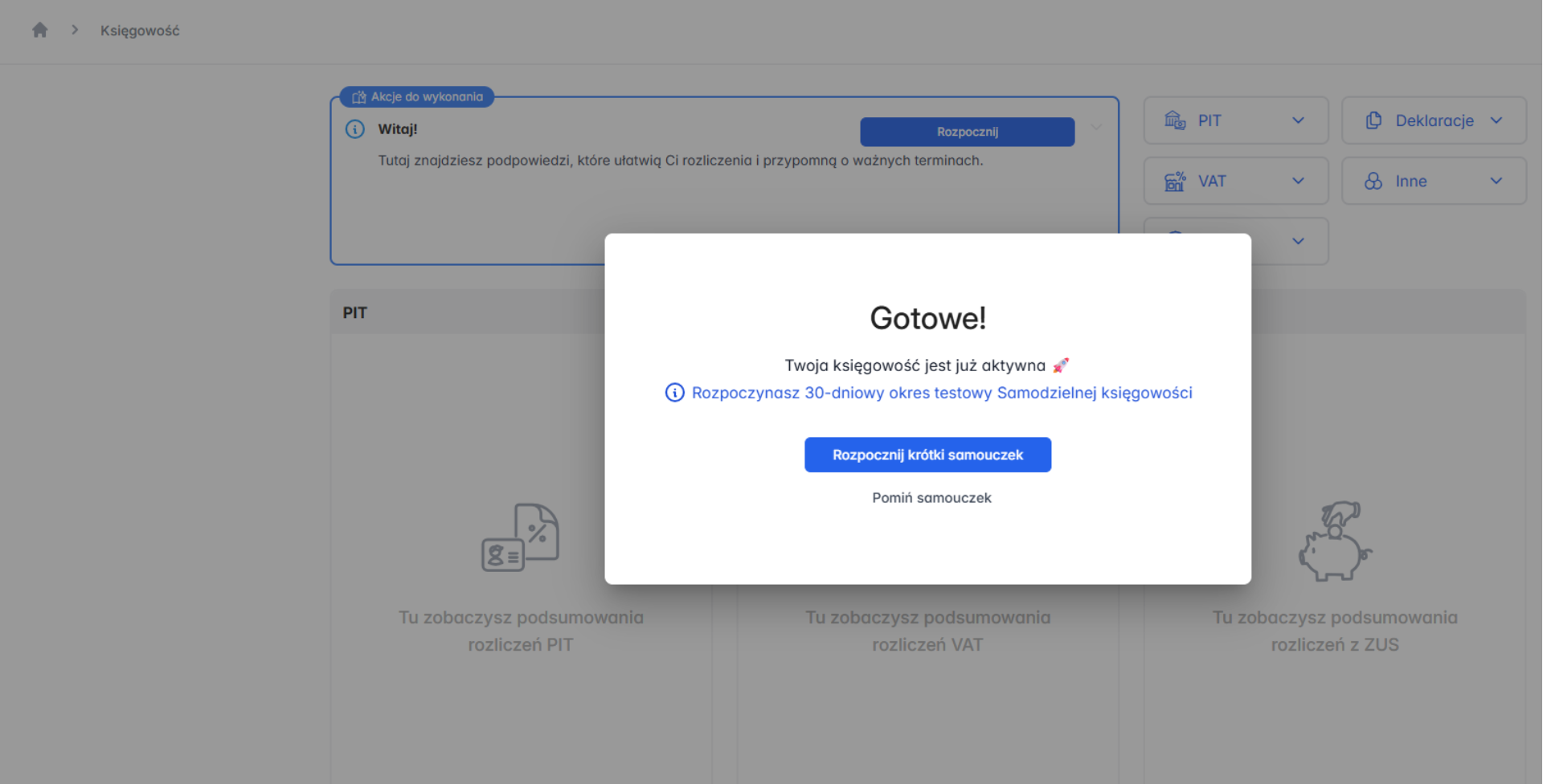This screenshot has width=1543, height=784.
Task: Expand the partly covered dropdown under VAT
Action: pos(1297,241)
